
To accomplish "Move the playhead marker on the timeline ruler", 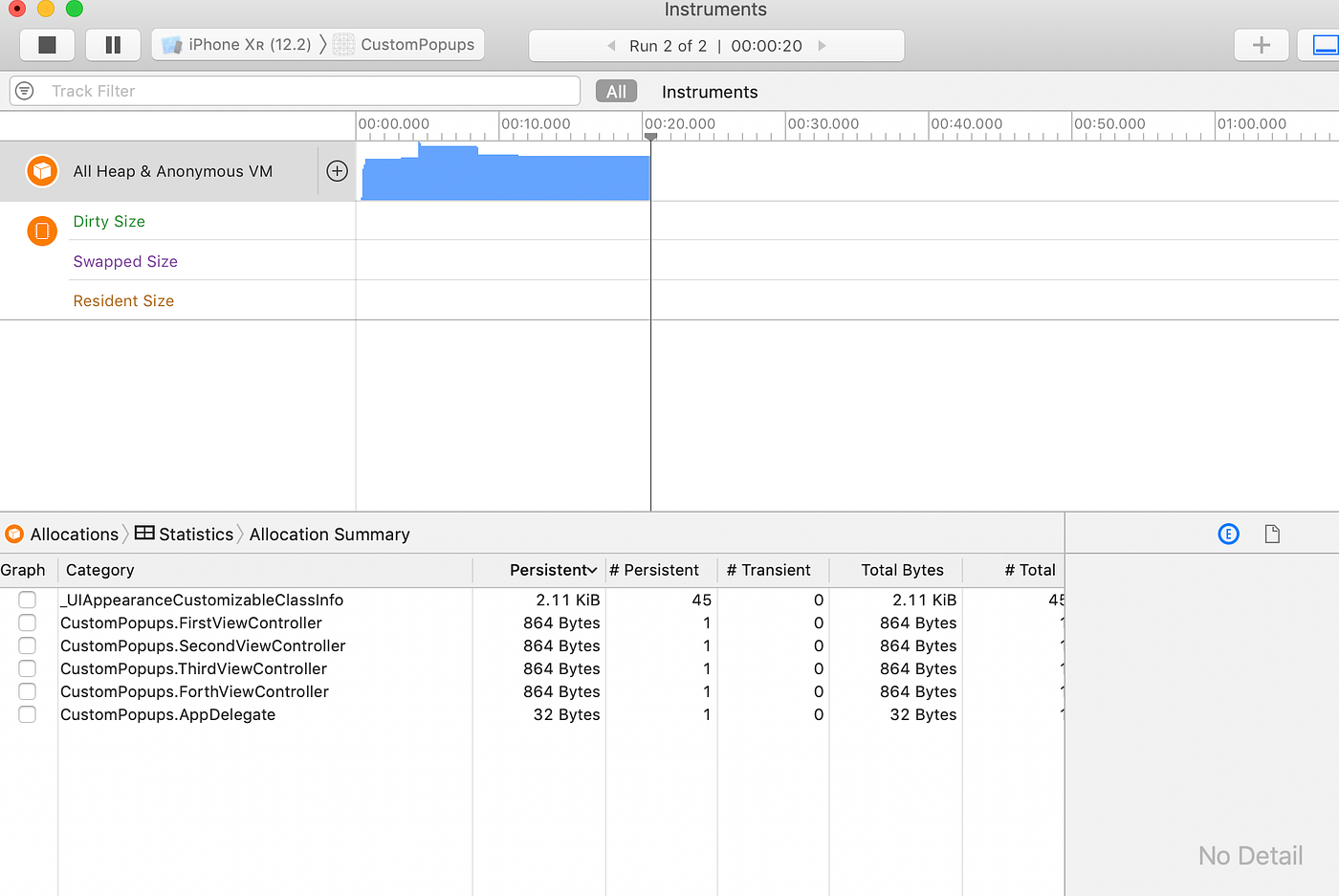I will pyautogui.click(x=650, y=137).
